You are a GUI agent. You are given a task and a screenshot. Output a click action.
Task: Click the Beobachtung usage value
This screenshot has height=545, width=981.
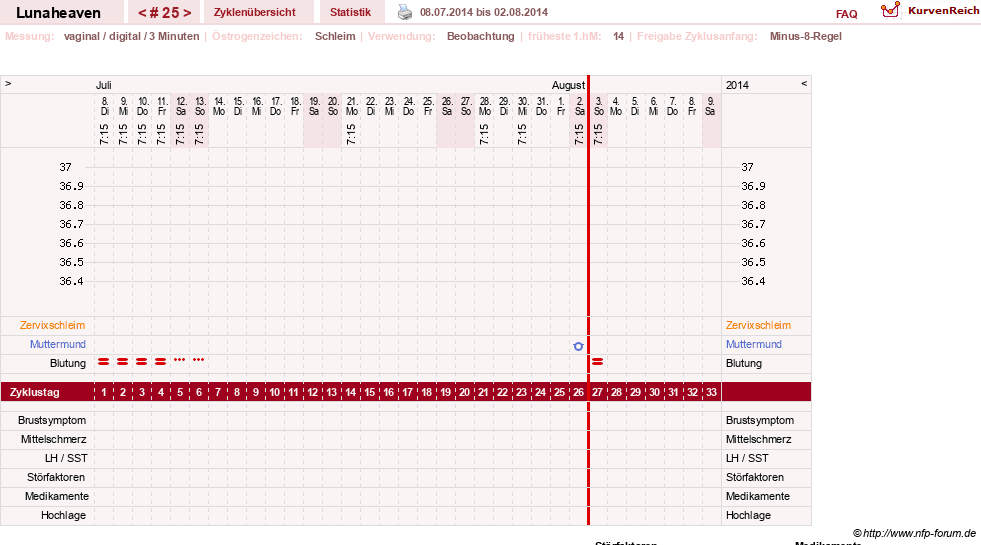coord(480,36)
